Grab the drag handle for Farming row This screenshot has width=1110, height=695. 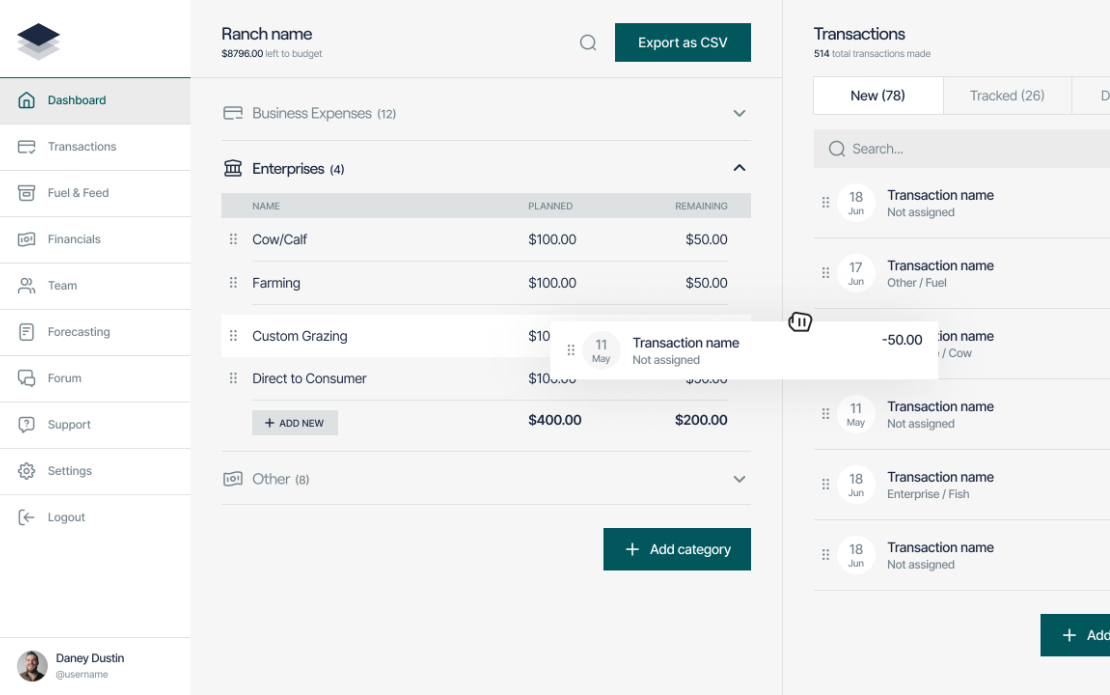click(233, 283)
